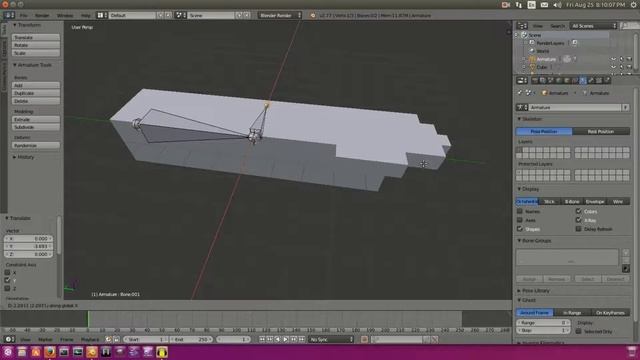Click the Subdivide button in tool shelf

point(36,127)
